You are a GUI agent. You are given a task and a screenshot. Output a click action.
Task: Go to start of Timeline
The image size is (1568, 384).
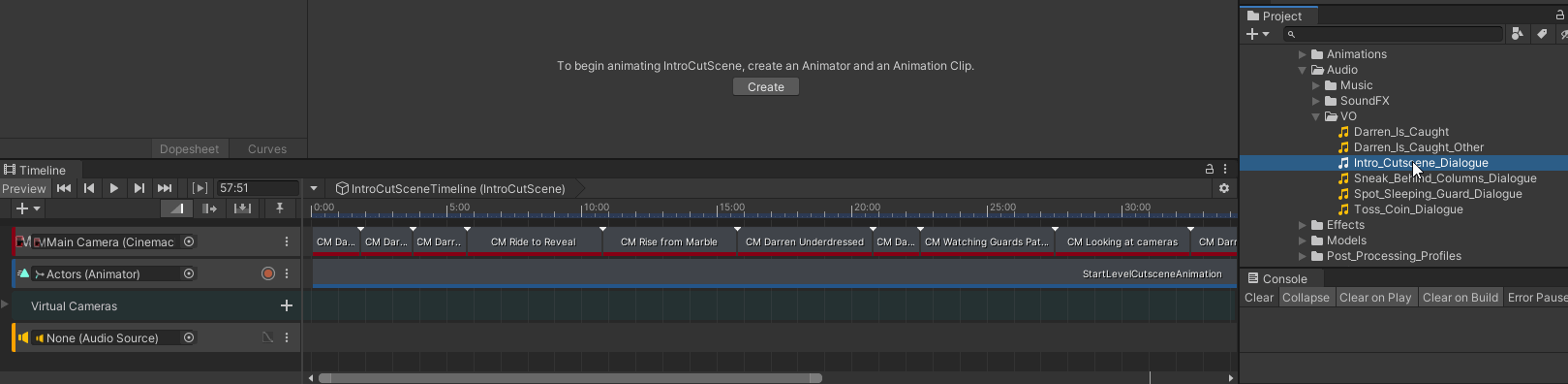coord(64,188)
